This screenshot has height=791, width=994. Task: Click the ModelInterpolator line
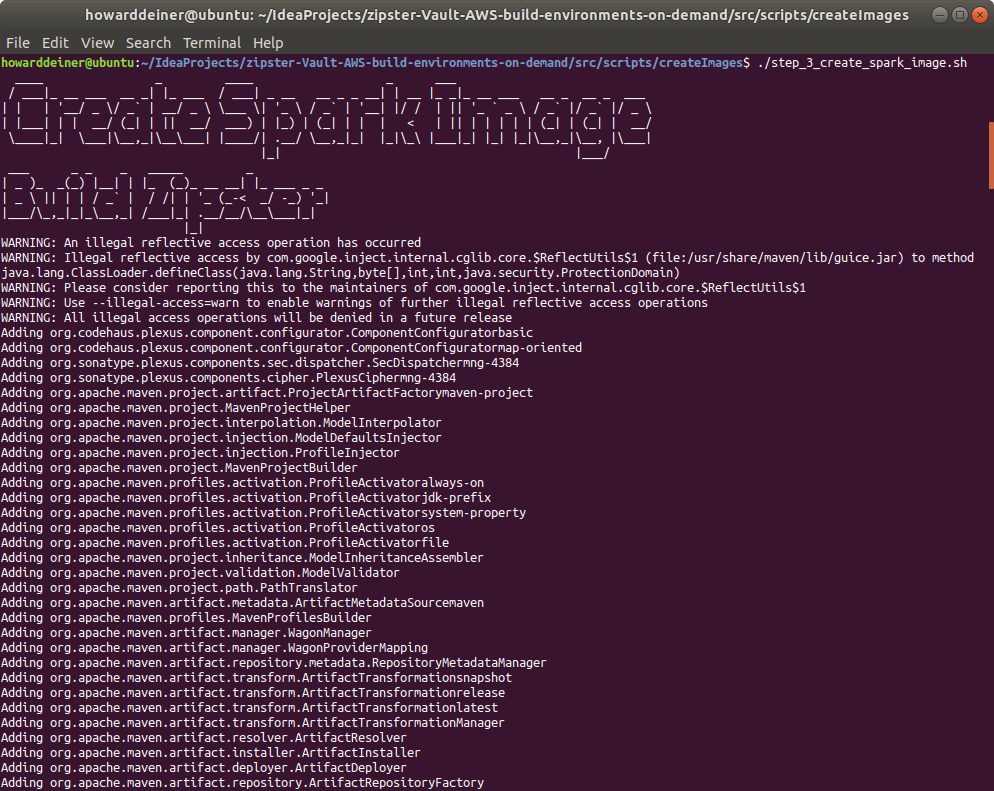tap(221, 423)
